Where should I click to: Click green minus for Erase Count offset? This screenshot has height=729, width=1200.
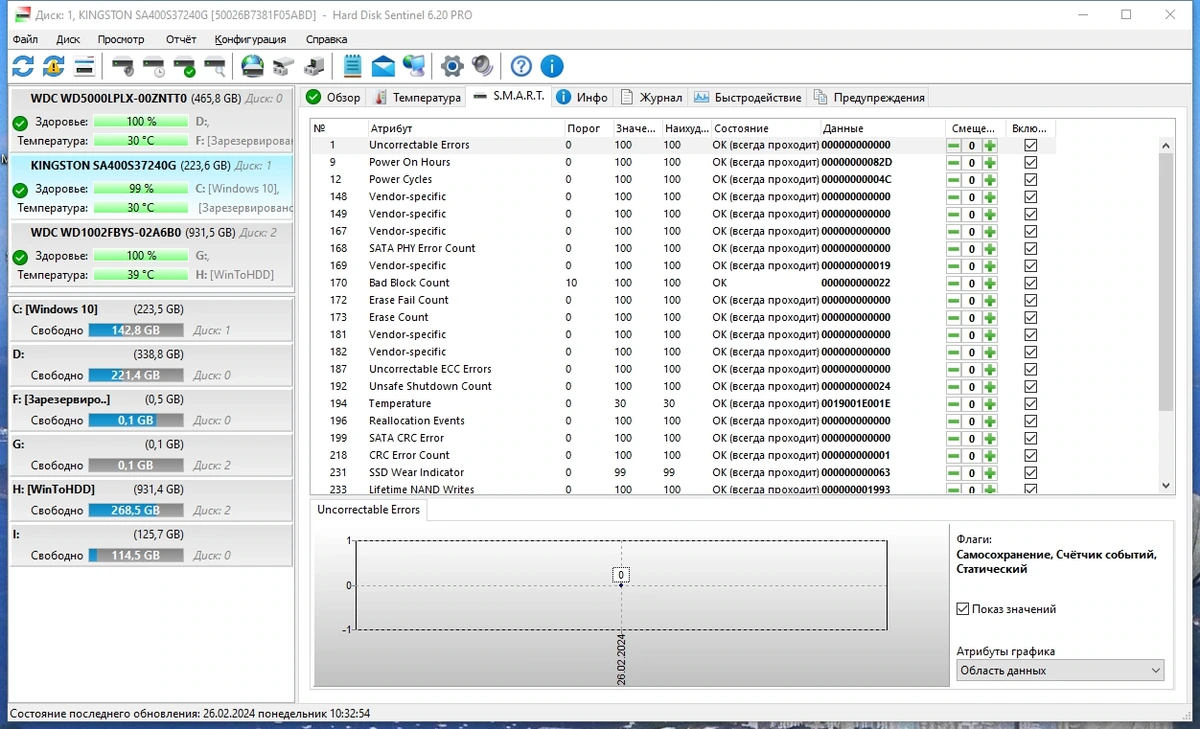click(954, 318)
